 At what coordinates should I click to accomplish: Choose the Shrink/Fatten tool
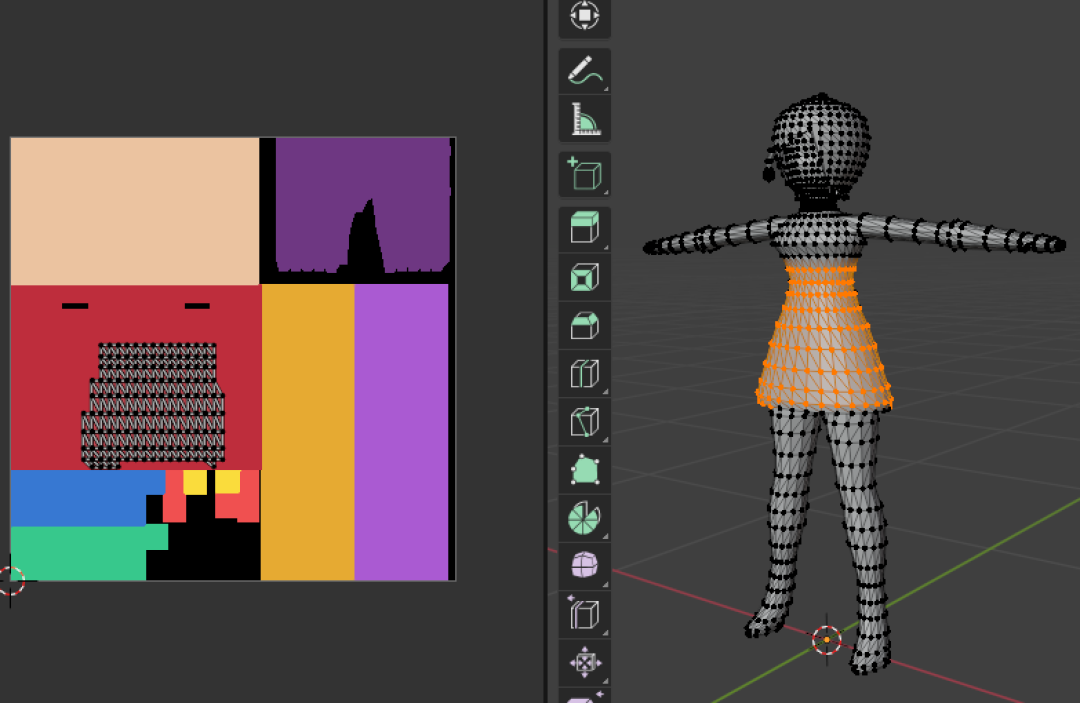point(584,663)
